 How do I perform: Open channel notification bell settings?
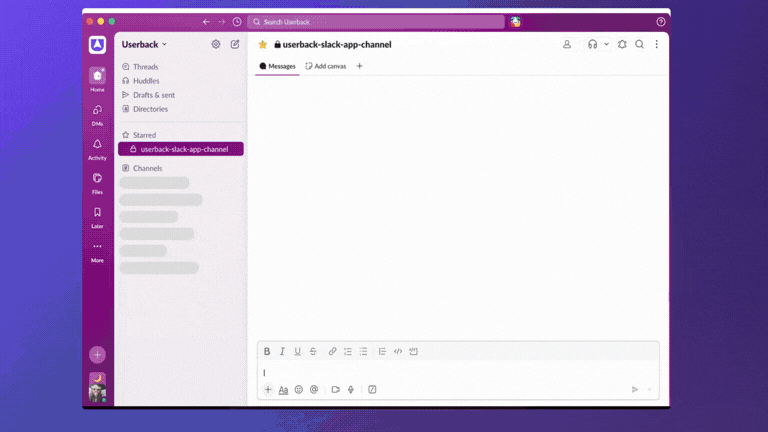click(622, 44)
